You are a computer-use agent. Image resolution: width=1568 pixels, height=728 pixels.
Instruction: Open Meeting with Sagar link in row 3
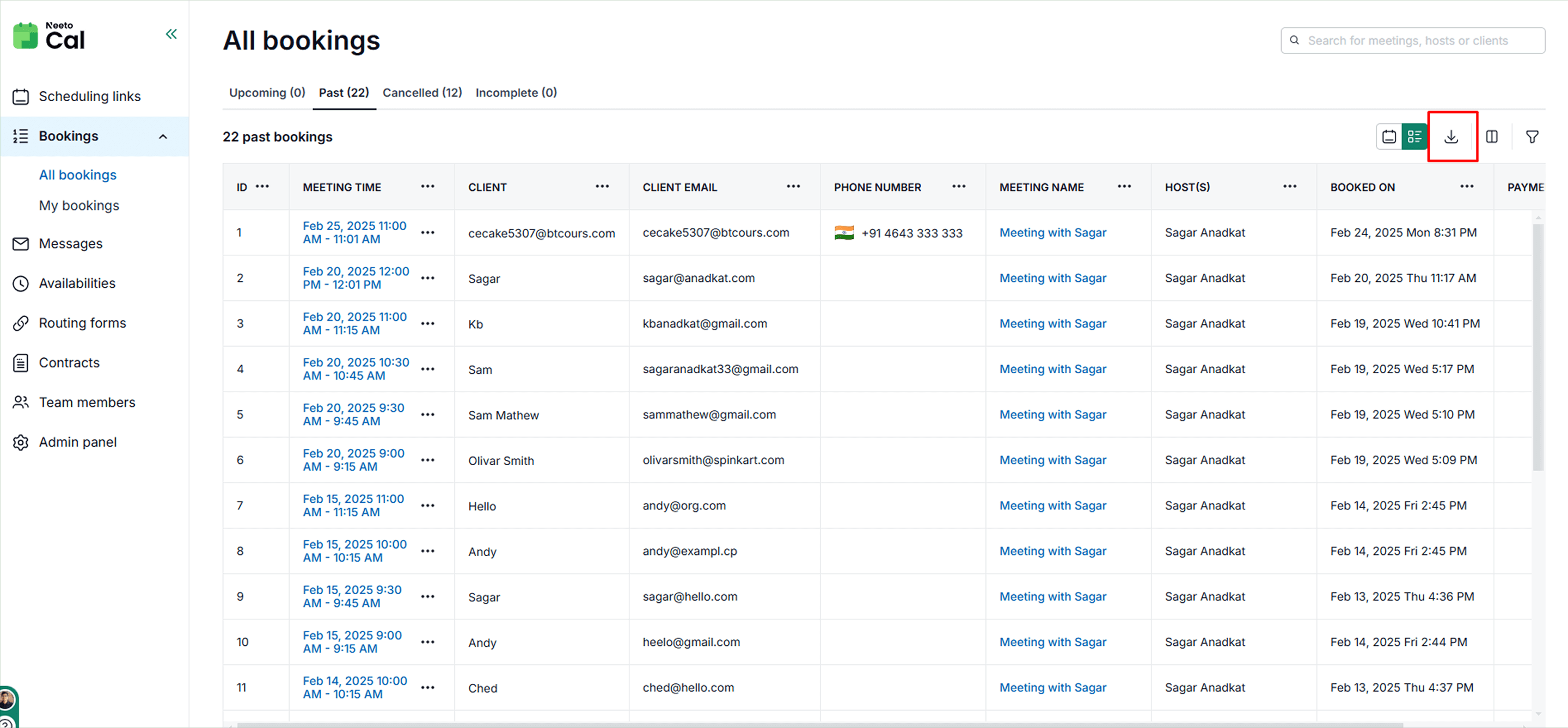point(1053,324)
